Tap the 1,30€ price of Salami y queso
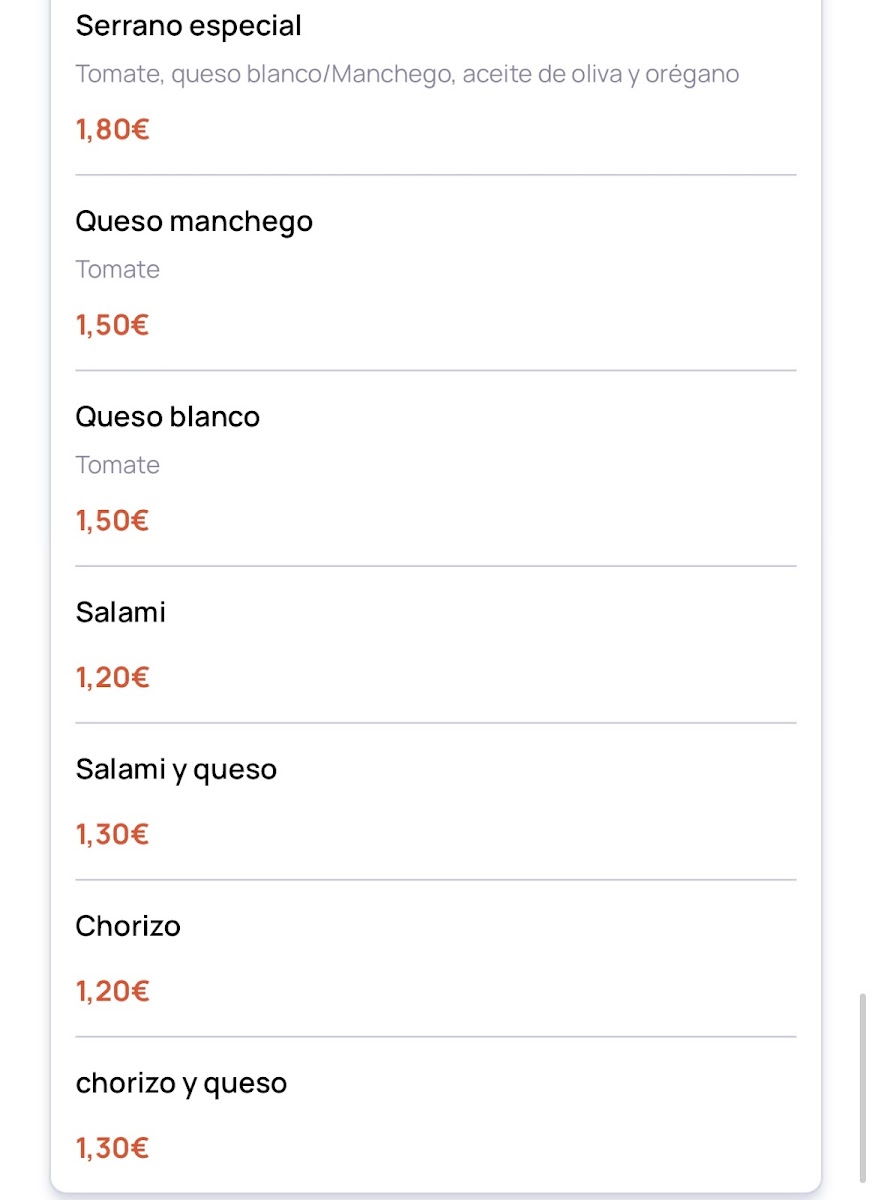Screen dimensions: 872x1200 [112, 835]
